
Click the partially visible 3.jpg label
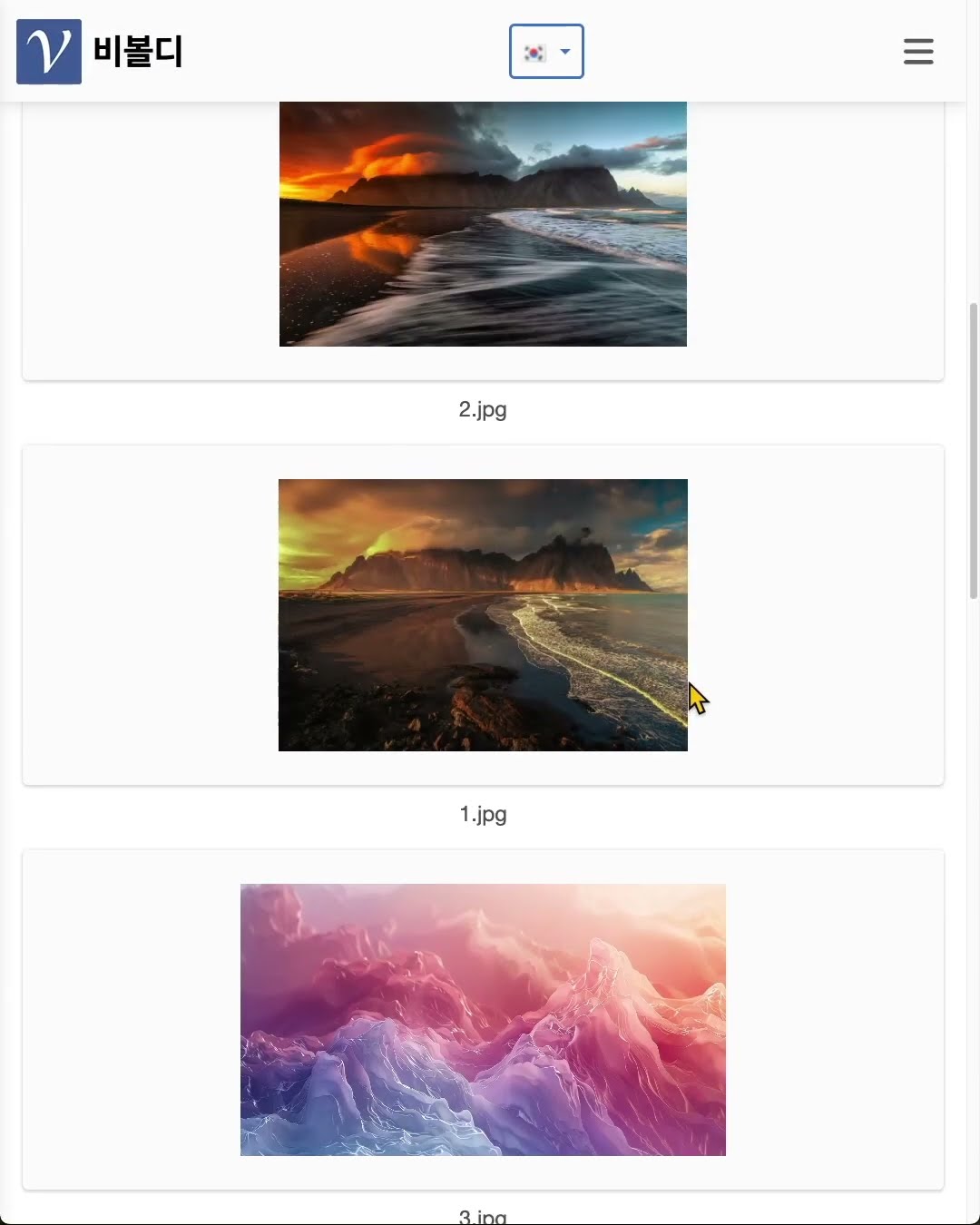click(x=483, y=1216)
